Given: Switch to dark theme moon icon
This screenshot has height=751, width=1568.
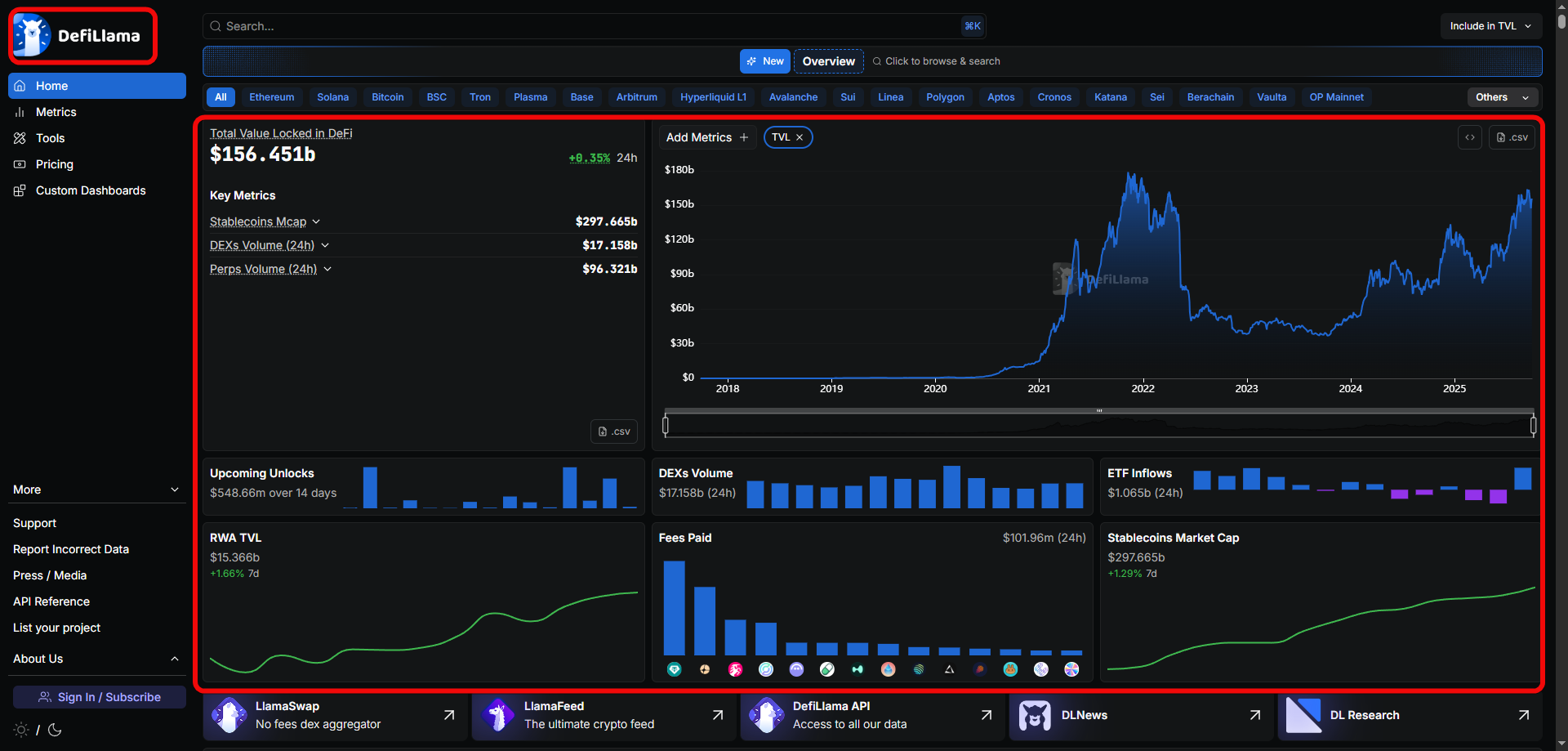Looking at the screenshot, I should 55,730.
